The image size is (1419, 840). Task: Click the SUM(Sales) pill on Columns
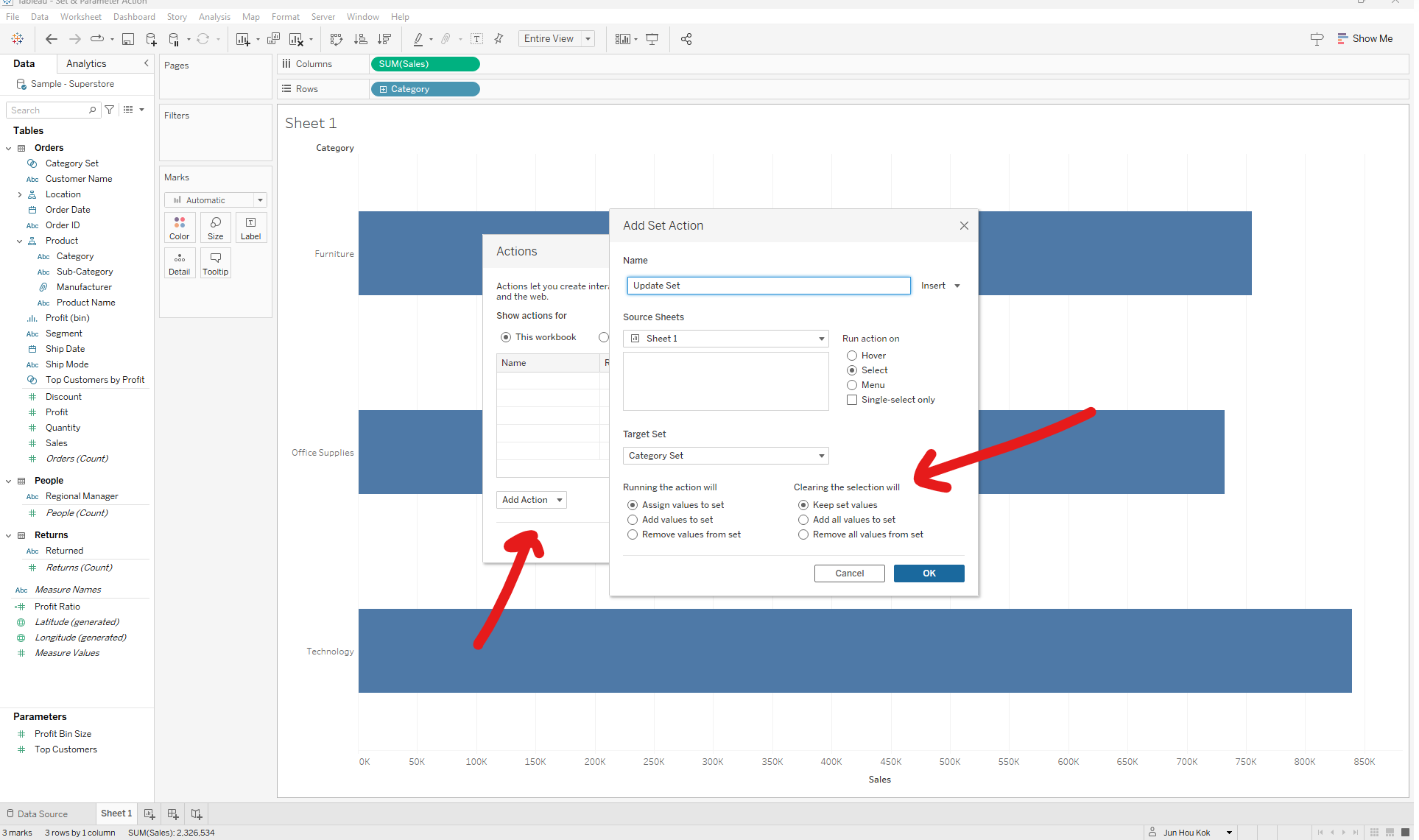click(x=426, y=64)
